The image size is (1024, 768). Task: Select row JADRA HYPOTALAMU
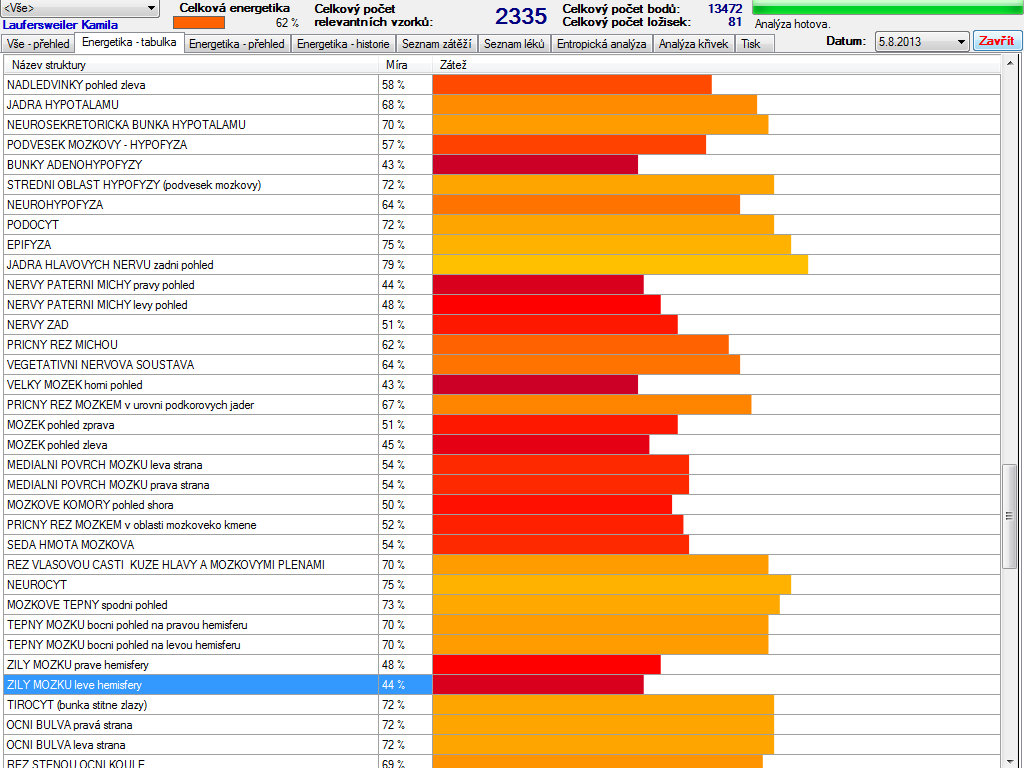click(502, 104)
